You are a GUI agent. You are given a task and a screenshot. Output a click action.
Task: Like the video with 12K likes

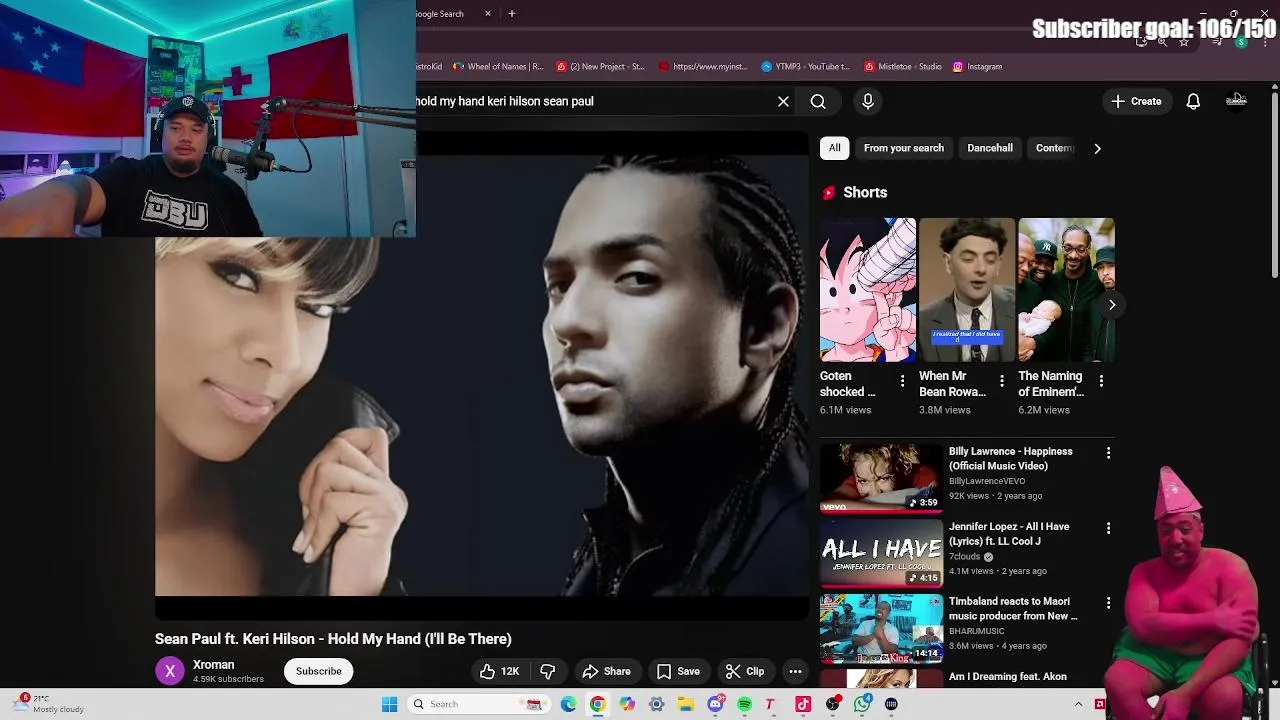click(499, 671)
